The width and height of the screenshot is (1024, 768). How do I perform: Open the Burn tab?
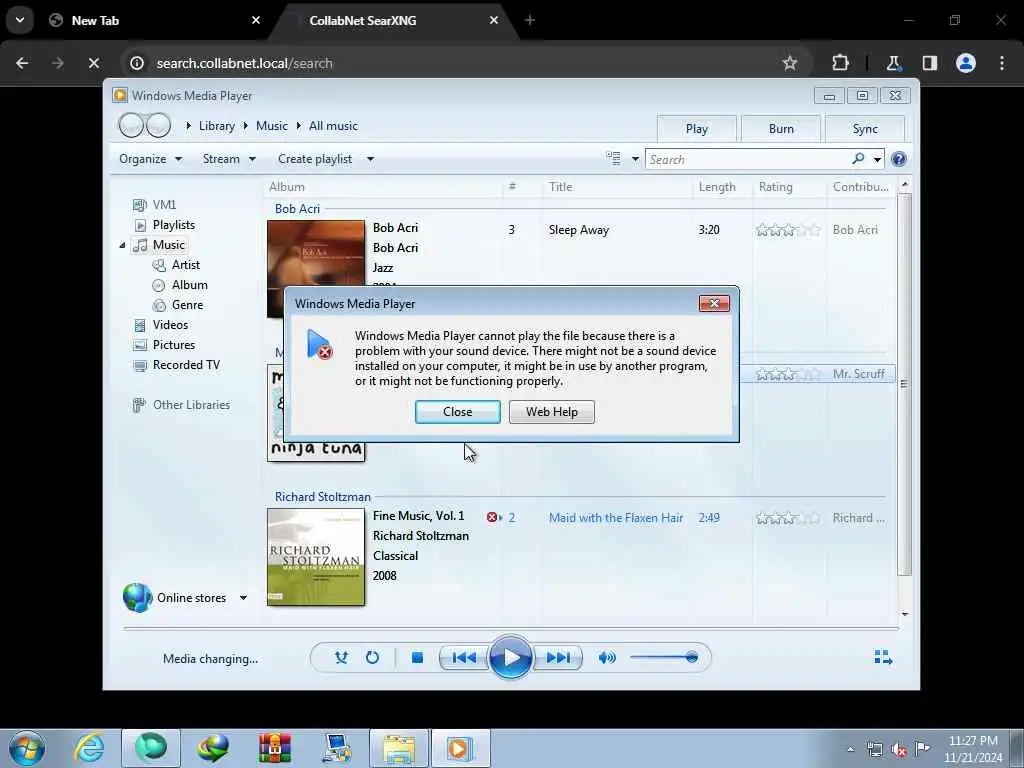tap(781, 129)
